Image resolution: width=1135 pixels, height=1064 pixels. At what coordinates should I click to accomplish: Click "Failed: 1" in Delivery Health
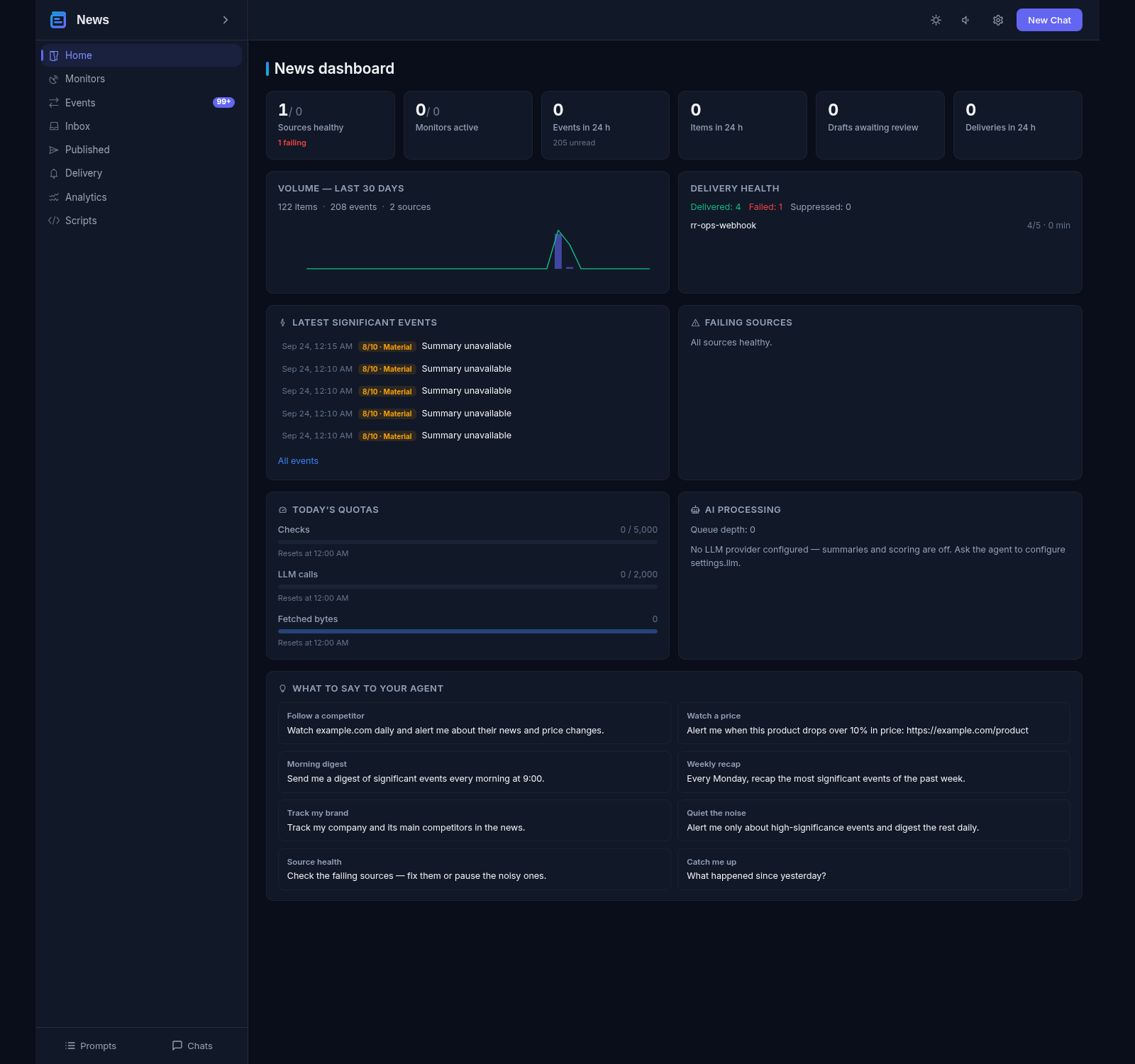tap(765, 207)
